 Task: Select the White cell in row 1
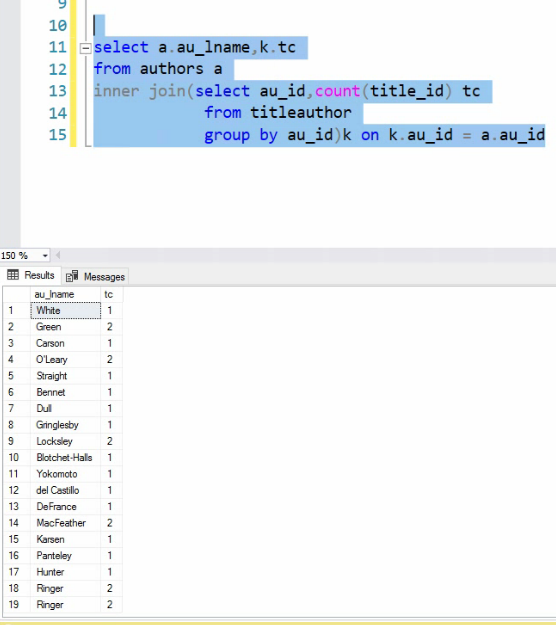[x=65, y=311]
